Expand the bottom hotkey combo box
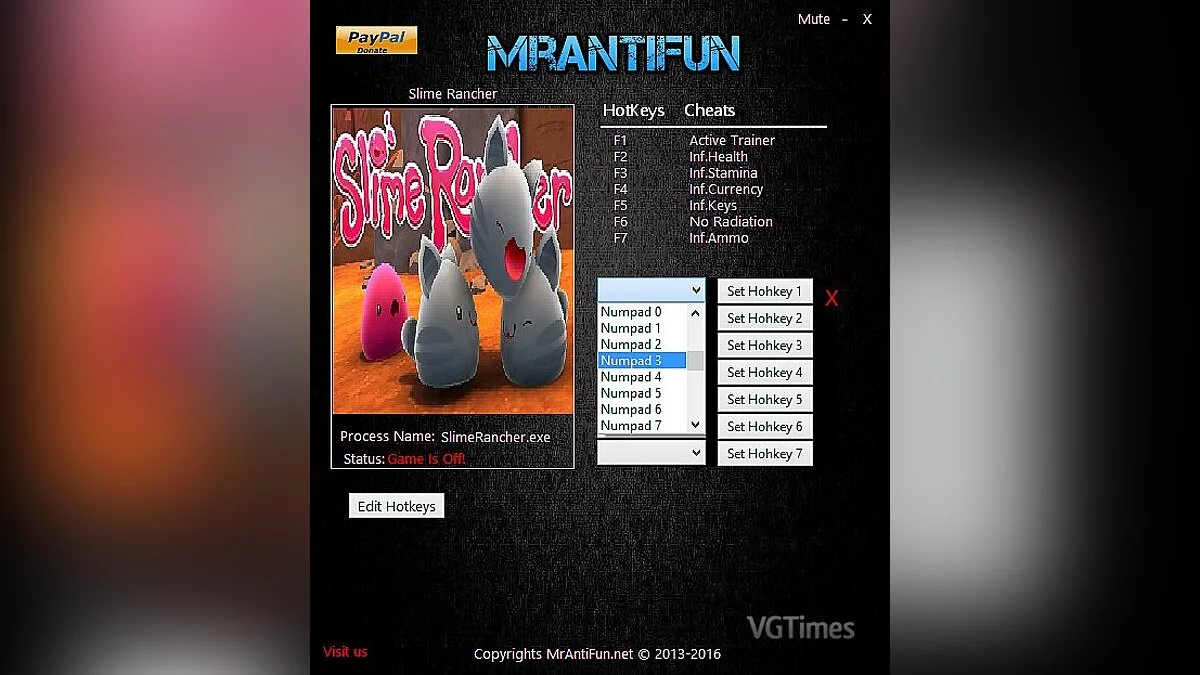The width and height of the screenshot is (1200, 675). [x=696, y=453]
